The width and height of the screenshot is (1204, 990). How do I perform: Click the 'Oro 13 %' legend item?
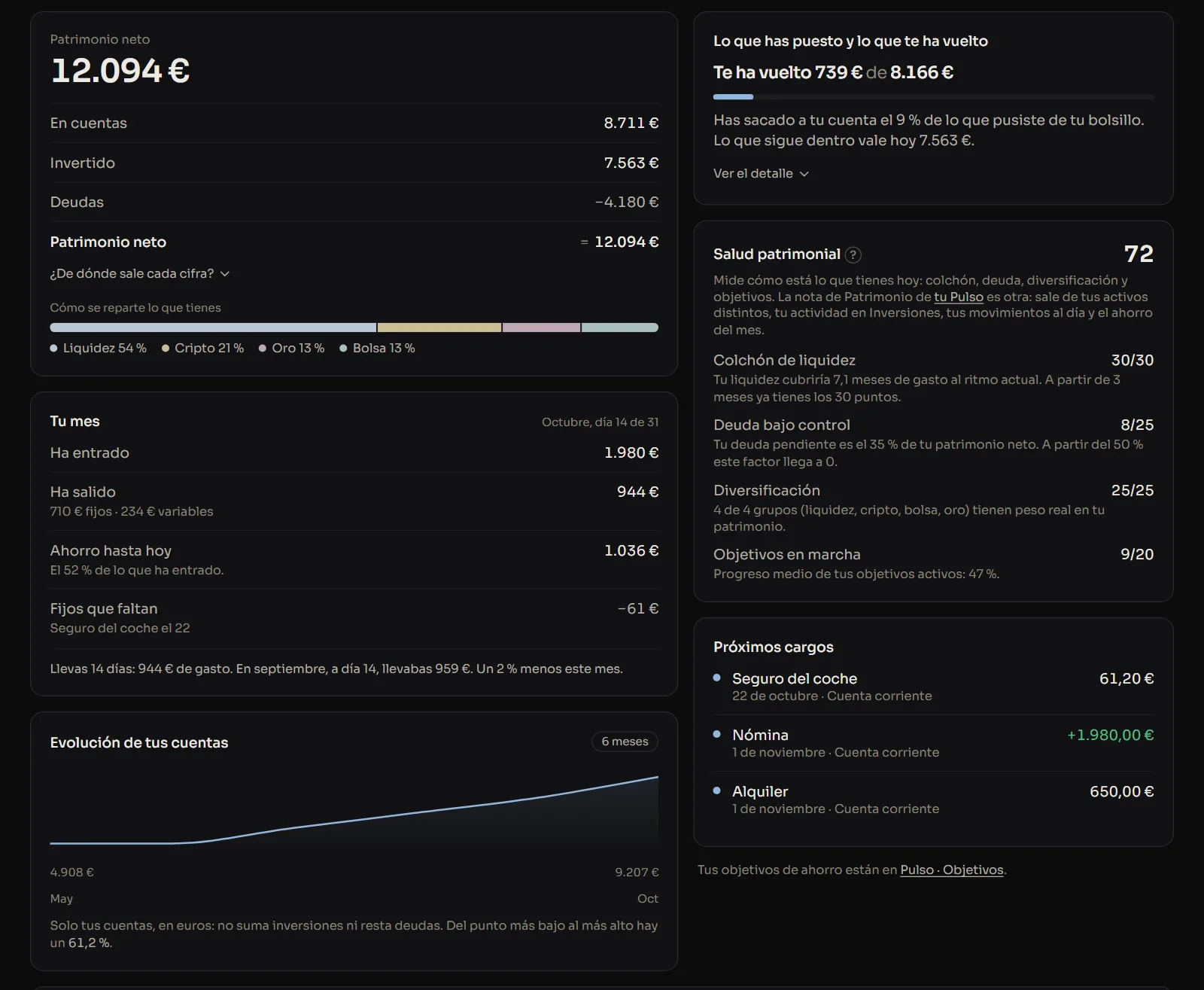291,348
